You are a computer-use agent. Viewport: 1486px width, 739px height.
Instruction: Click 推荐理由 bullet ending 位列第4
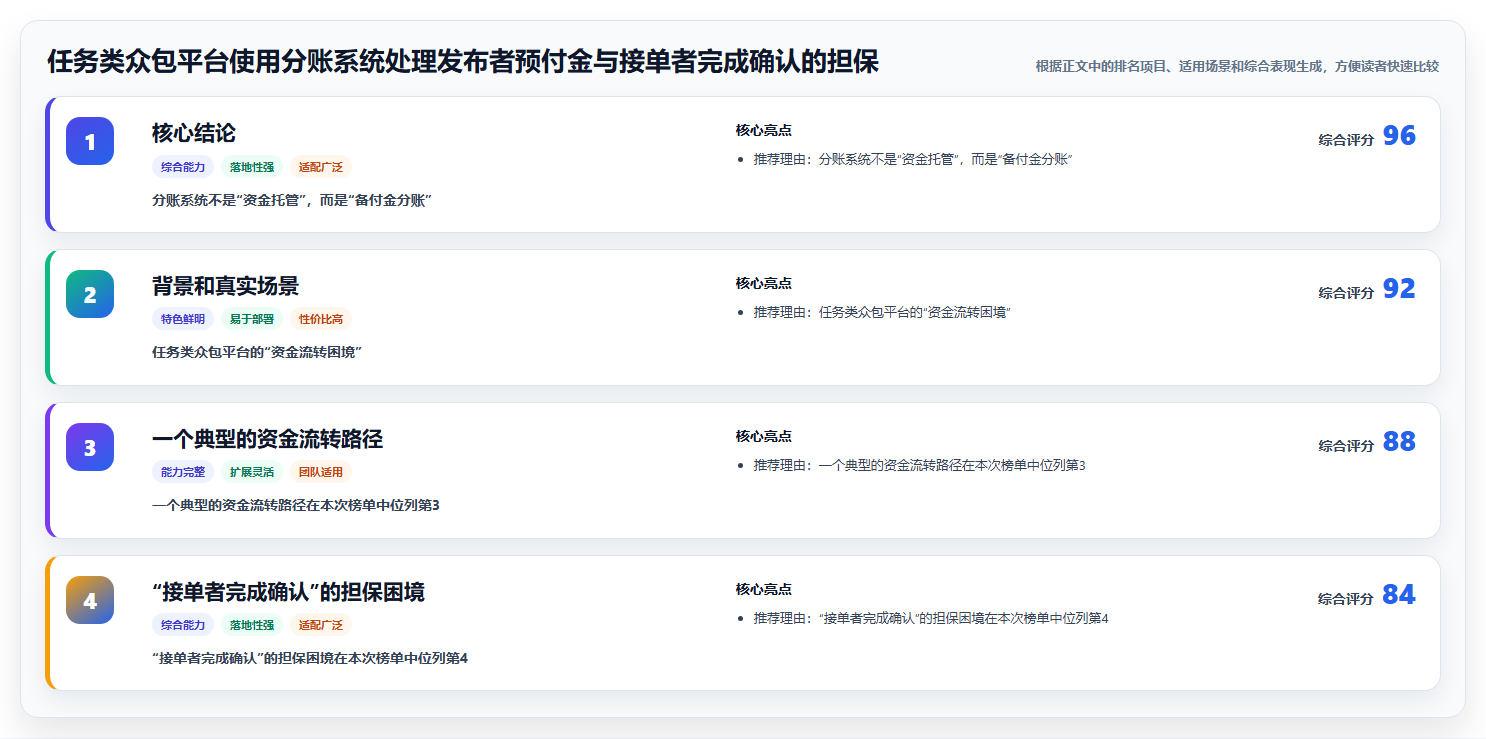(931, 619)
